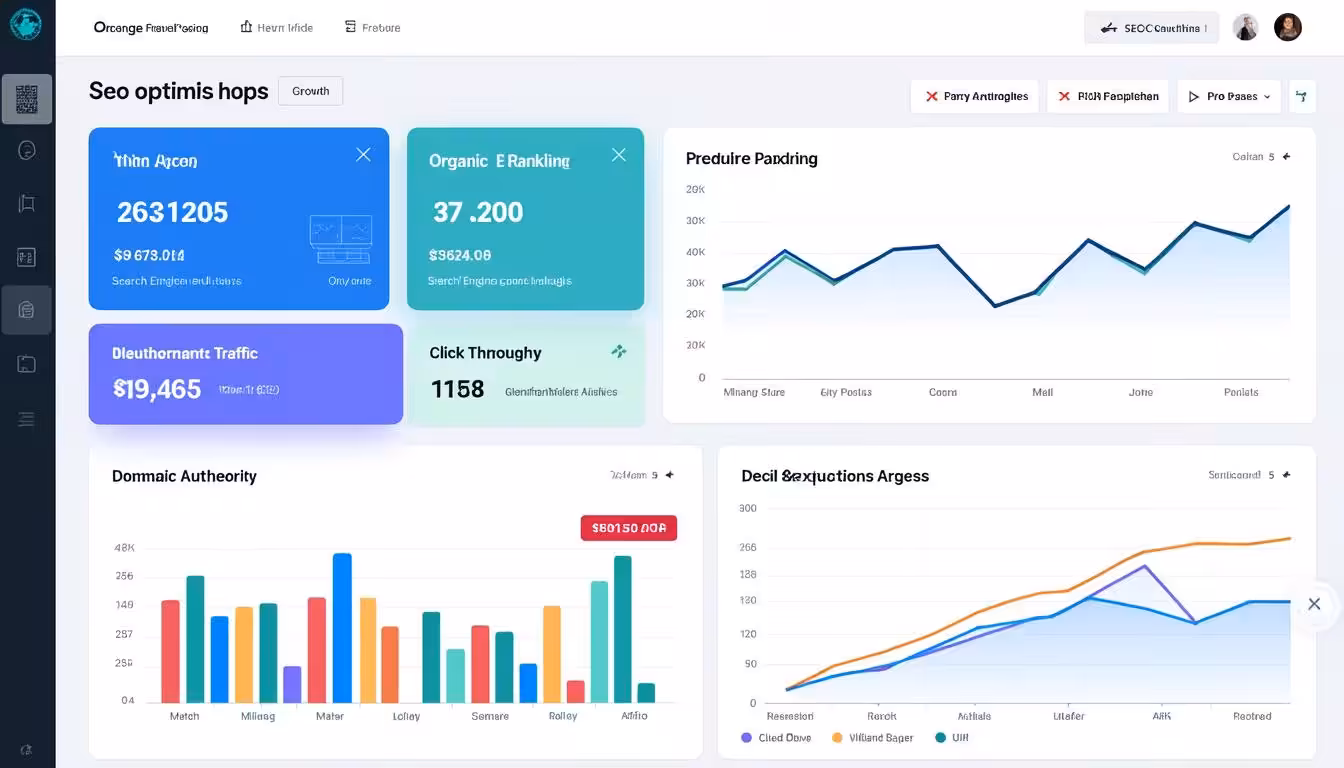Click the moon icon at sidebar bottom
Screen dimensions: 1344x768
(x=26, y=749)
